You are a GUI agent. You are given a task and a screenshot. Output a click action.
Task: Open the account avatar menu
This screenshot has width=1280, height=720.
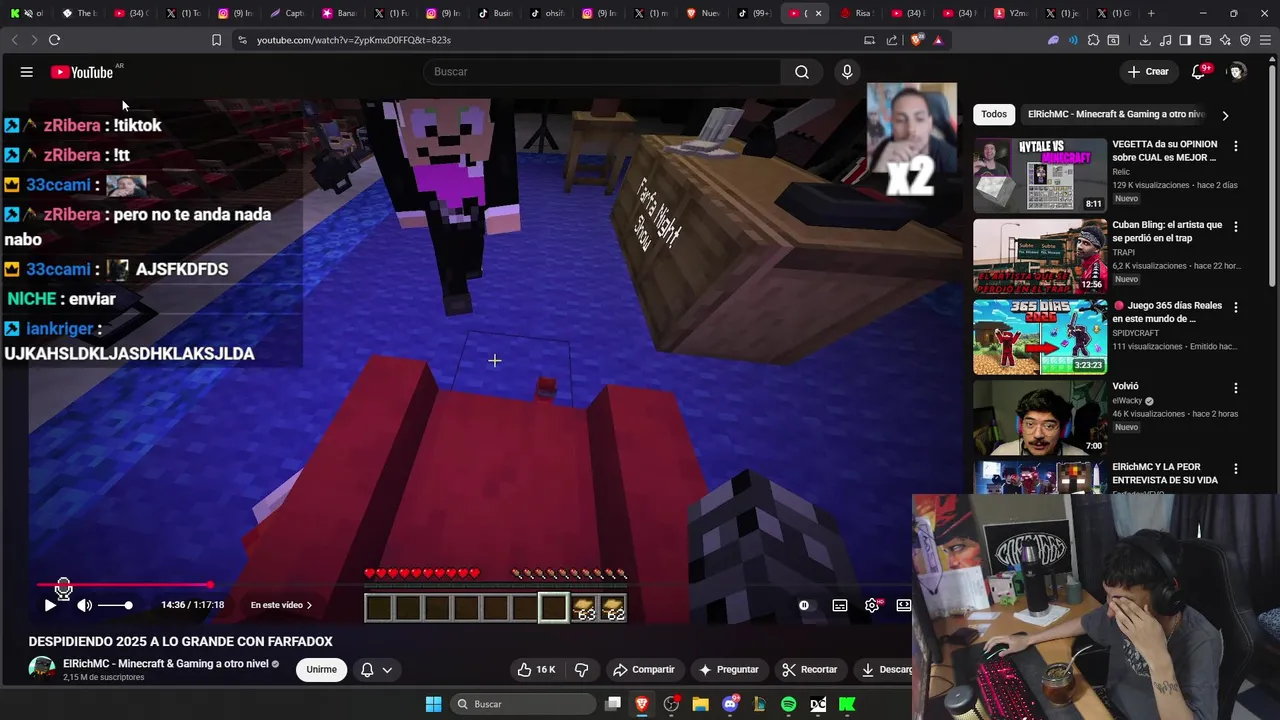pos(1237,72)
